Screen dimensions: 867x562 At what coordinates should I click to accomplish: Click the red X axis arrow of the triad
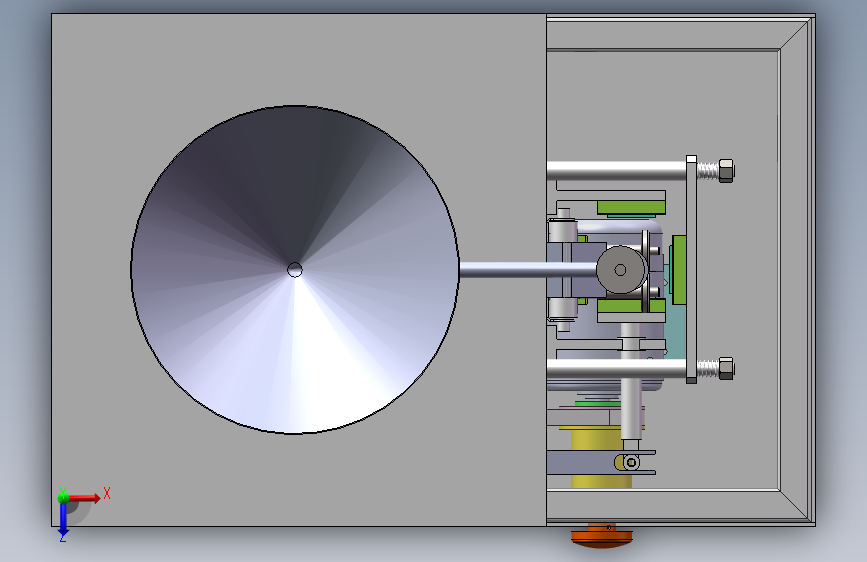[x=84, y=498]
